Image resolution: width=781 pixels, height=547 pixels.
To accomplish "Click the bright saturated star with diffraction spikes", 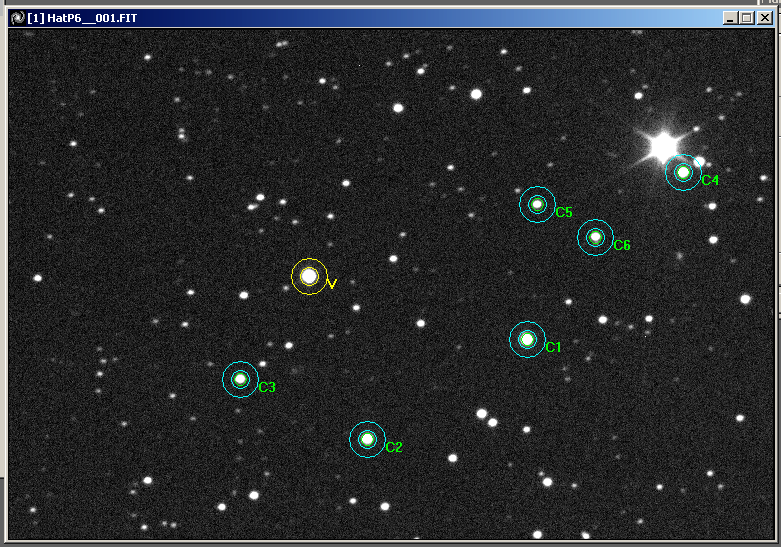I will [663, 146].
